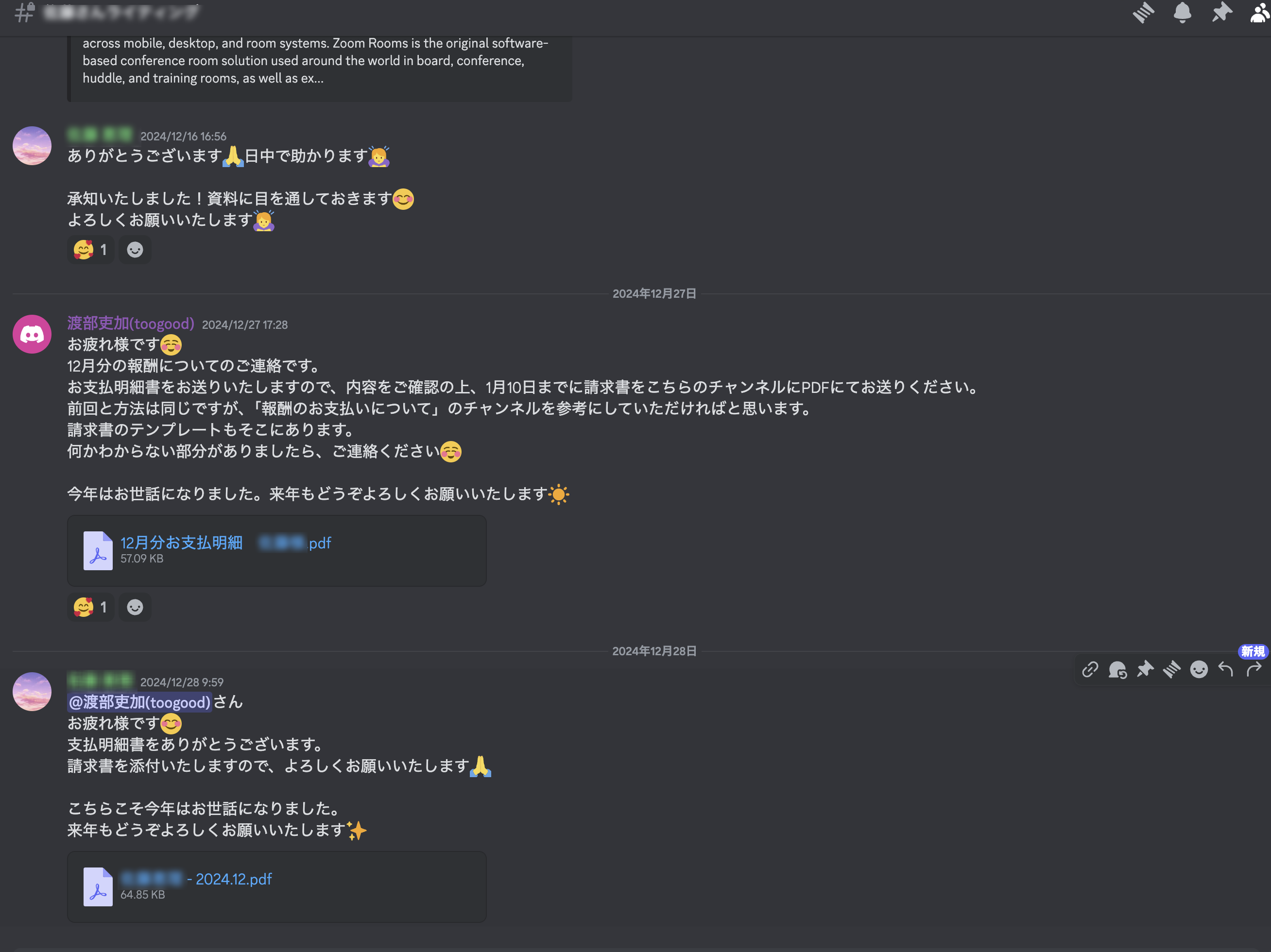The height and width of the screenshot is (952, 1271).
Task: Forward the message with the arrow icon
Action: pos(1253,669)
